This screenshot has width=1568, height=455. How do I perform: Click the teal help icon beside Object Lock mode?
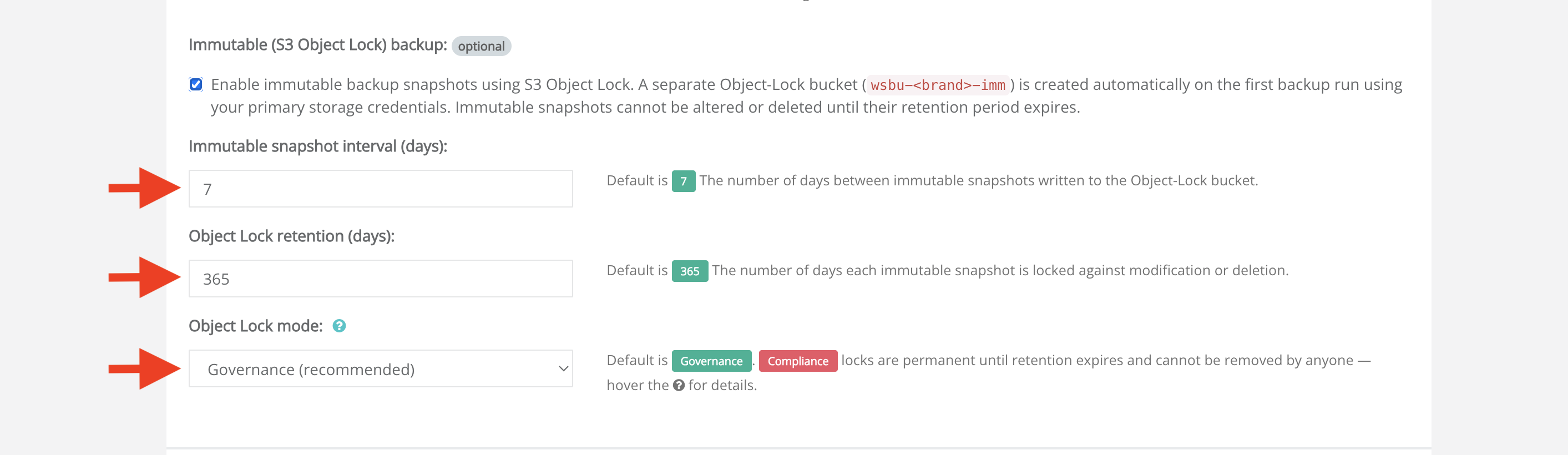pyautogui.click(x=339, y=326)
